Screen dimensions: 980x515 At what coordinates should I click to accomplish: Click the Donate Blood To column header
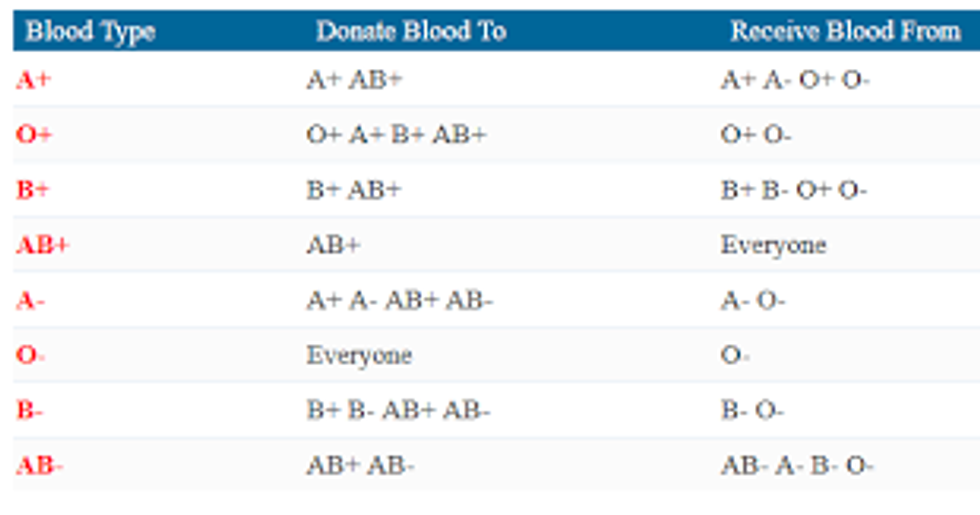[x=410, y=32]
